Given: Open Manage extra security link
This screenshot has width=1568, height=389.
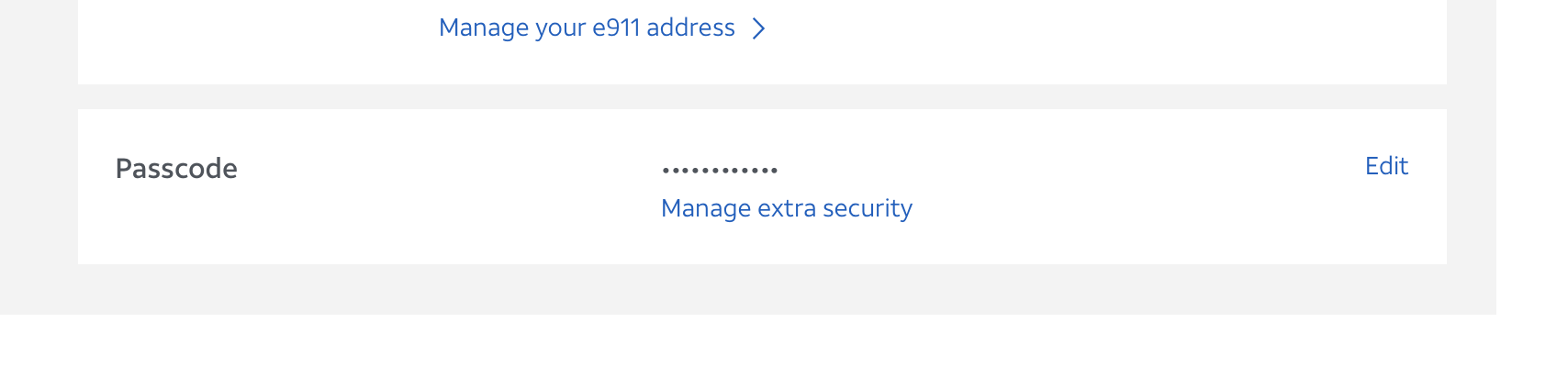Looking at the screenshot, I should tap(786, 208).
